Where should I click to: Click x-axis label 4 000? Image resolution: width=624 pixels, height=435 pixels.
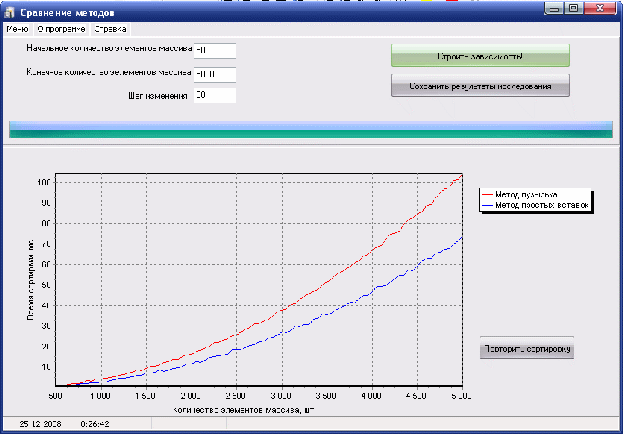pos(371,396)
